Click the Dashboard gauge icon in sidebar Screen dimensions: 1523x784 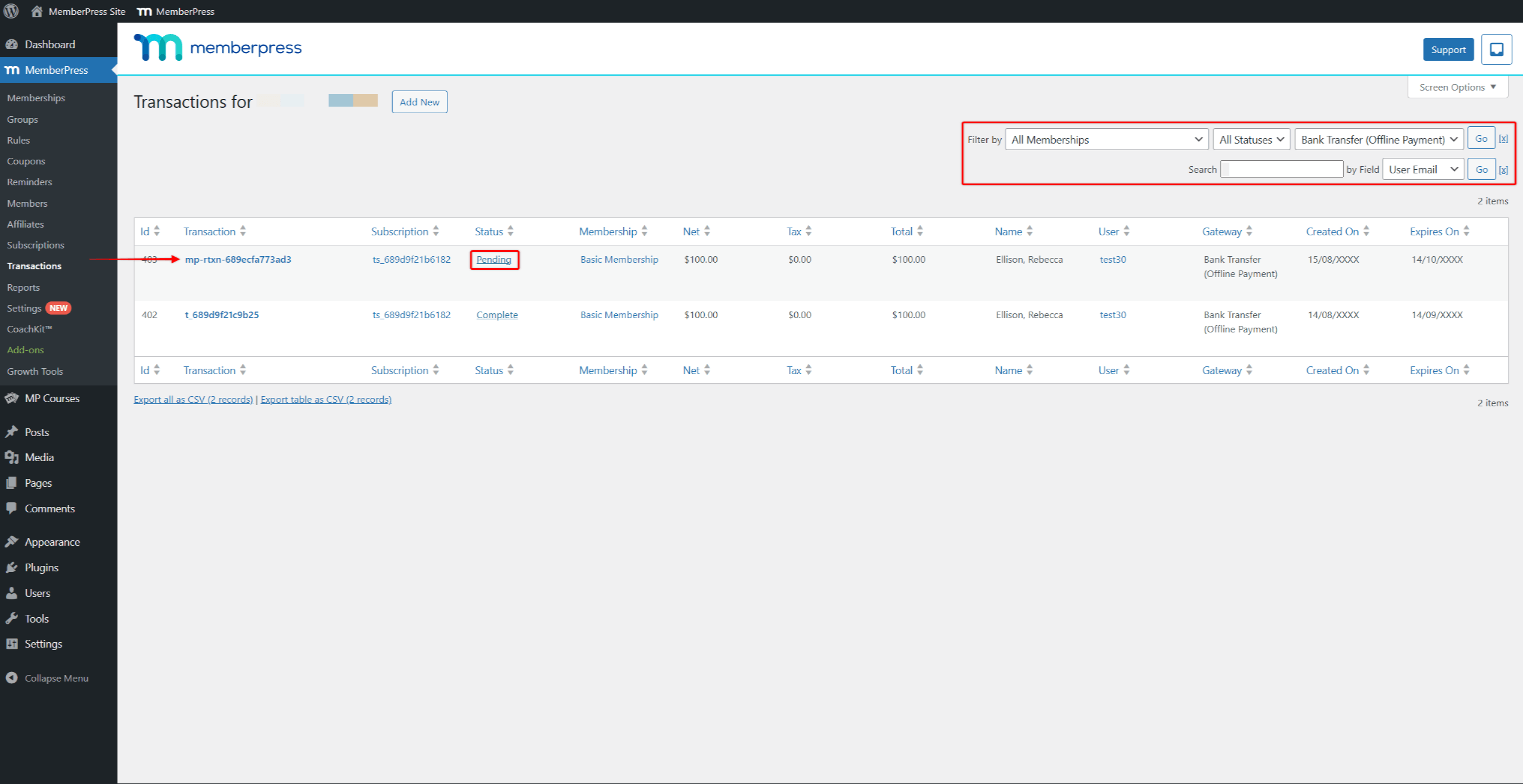[x=11, y=45]
